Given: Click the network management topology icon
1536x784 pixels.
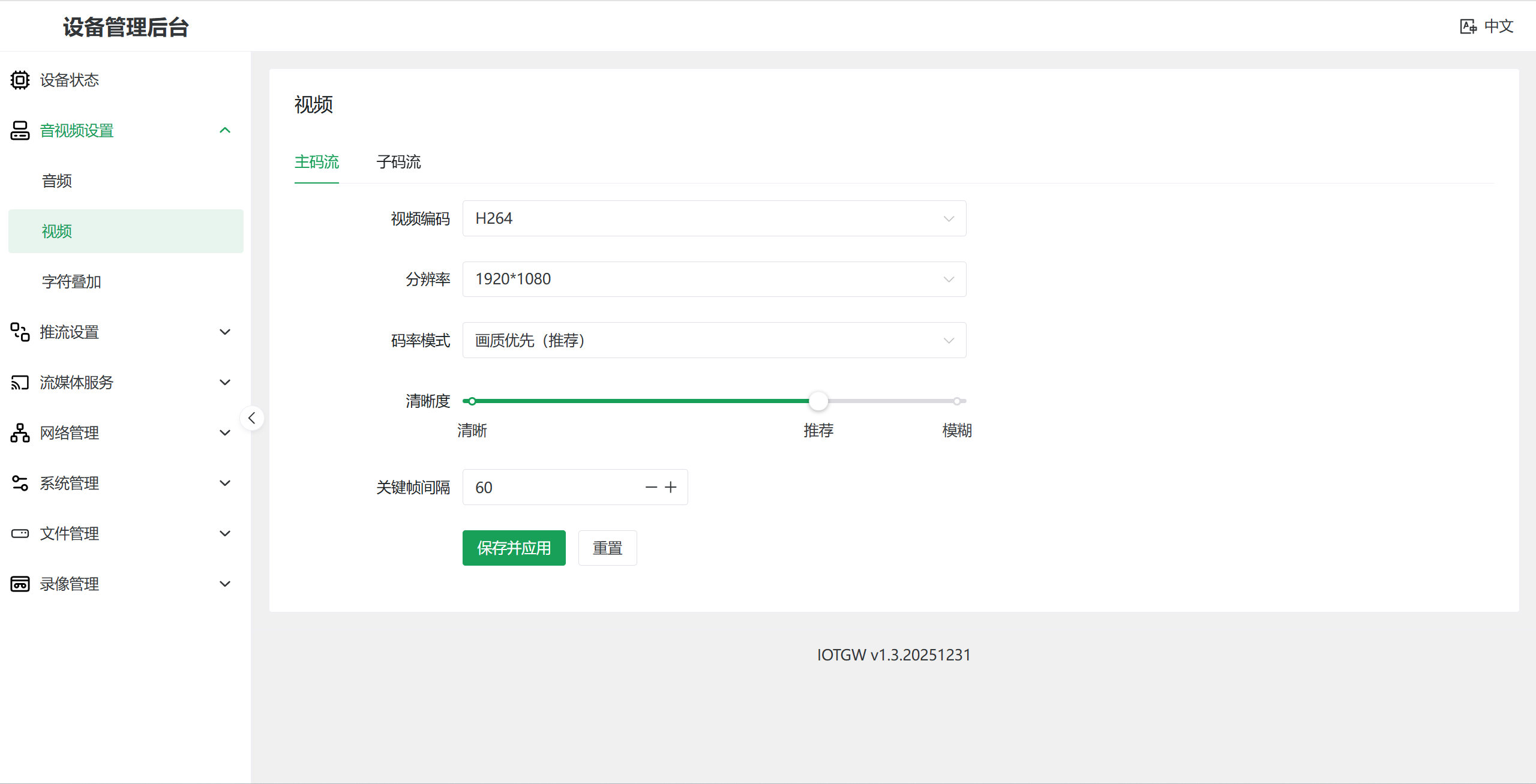Looking at the screenshot, I should pyautogui.click(x=20, y=432).
